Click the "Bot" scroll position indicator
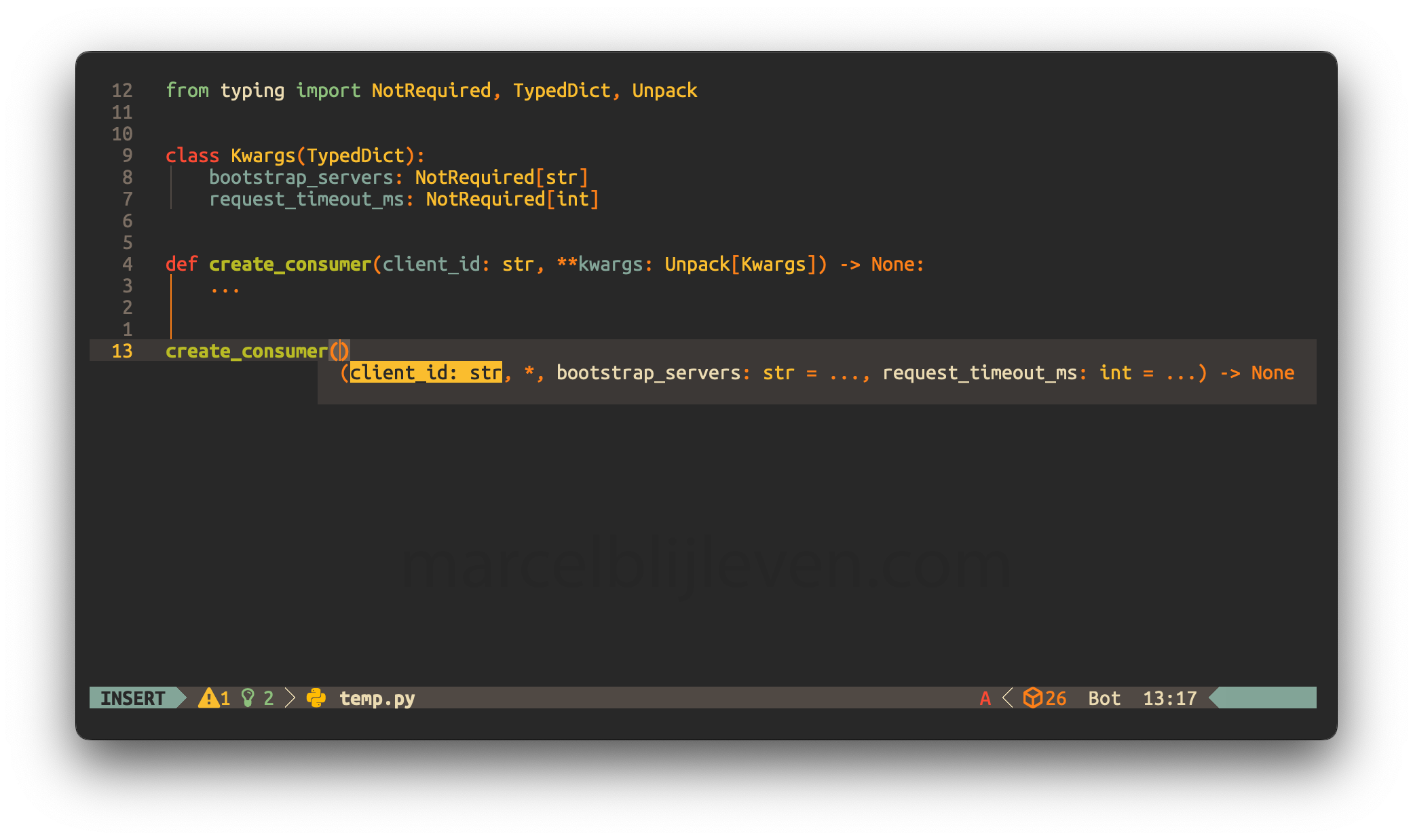 tap(1104, 698)
